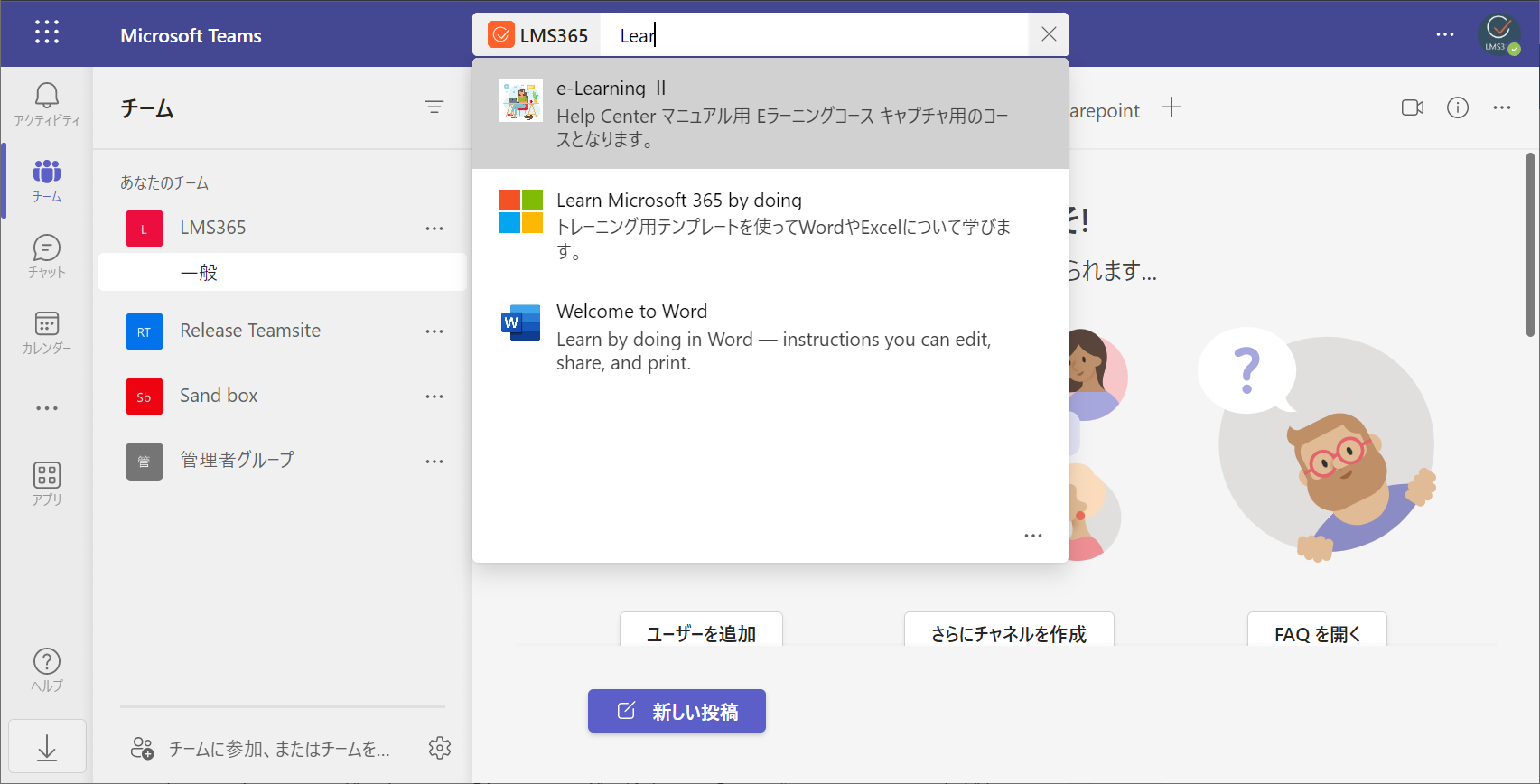Add a new tab with plus icon
The height and width of the screenshot is (784, 1540).
point(1171,107)
